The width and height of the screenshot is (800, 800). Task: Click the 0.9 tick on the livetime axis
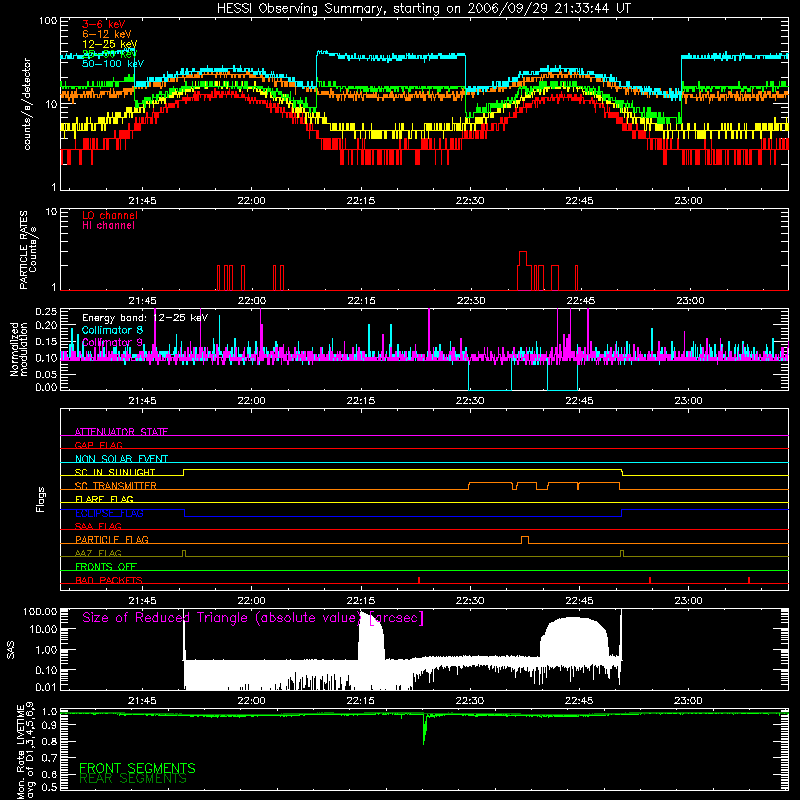pyautogui.click(x=49, y=726)
